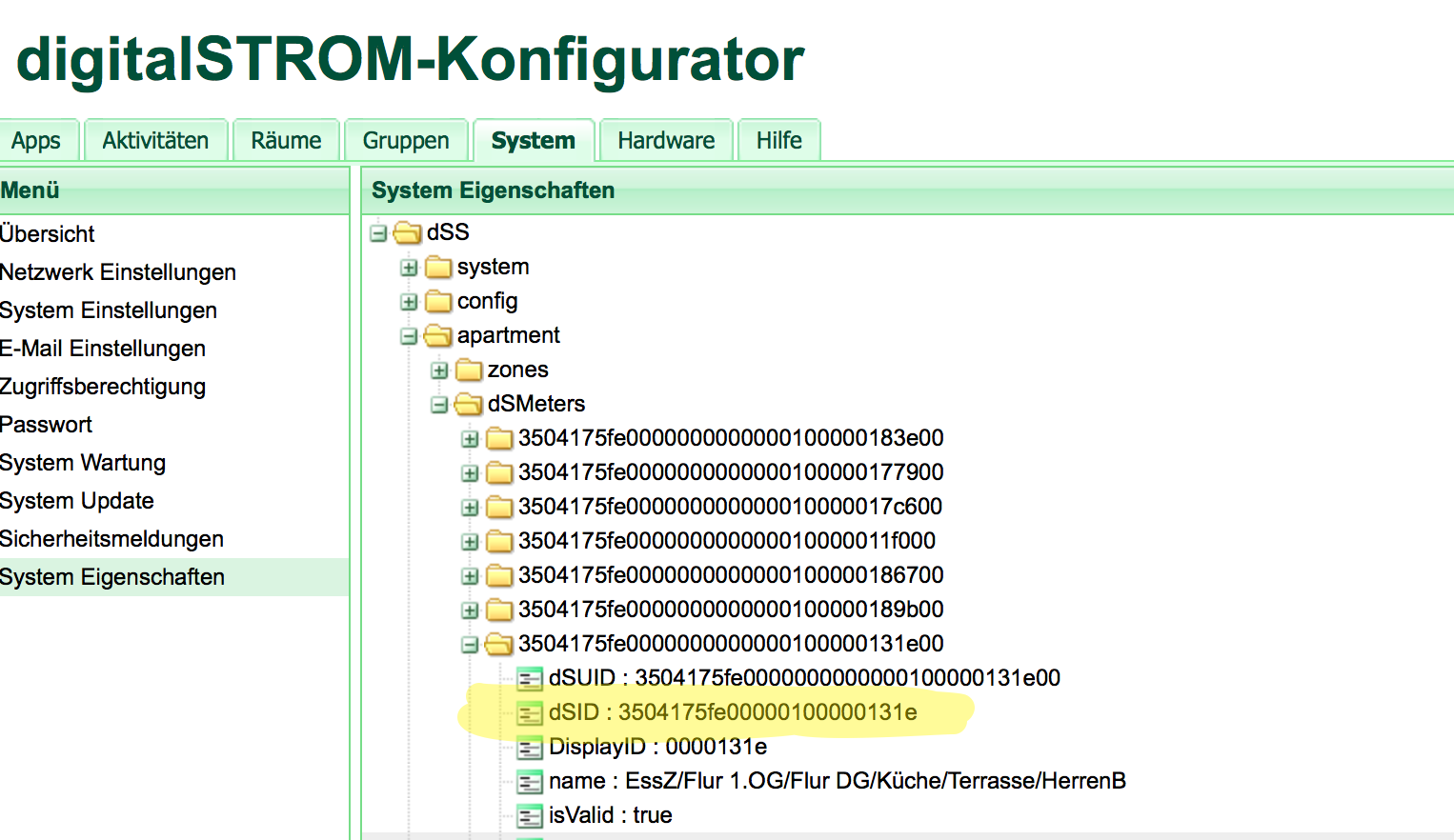Click the zones folder icon
This screenshot has height=840, width=1454.
469,370
